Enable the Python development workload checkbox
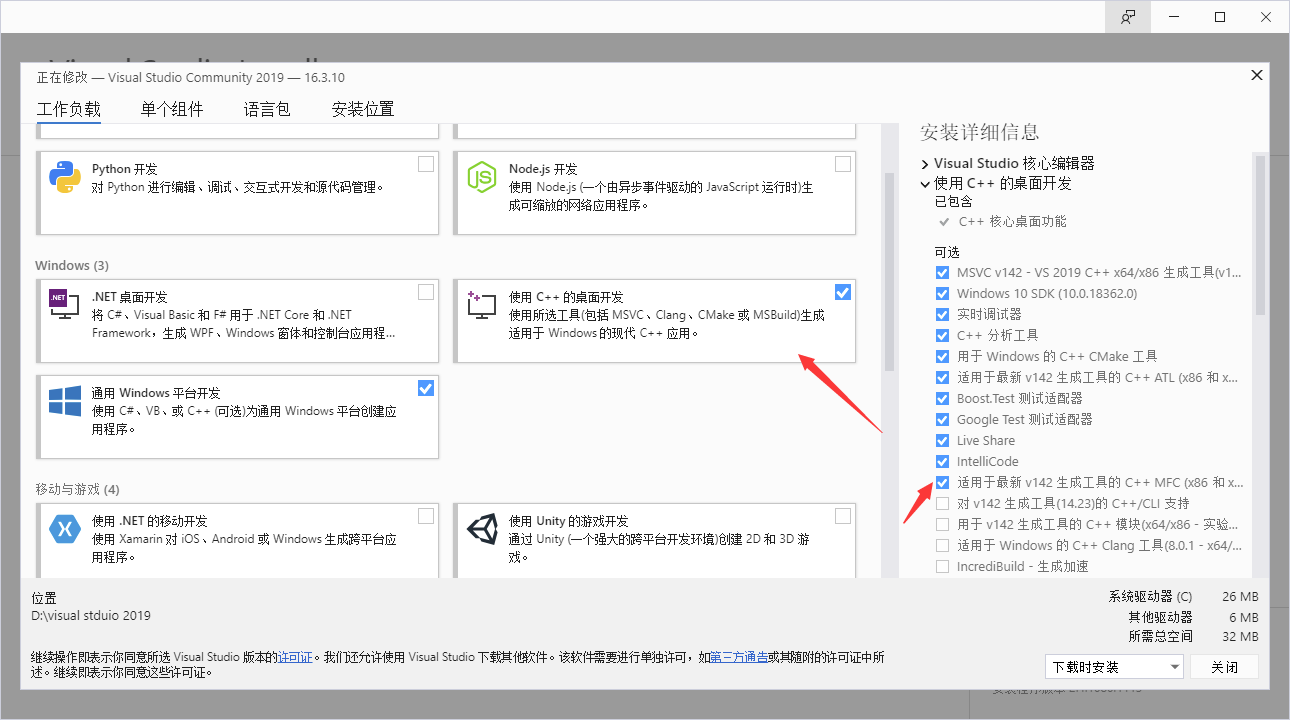The height and width of the screenshot is (720, 1290). pyautogui.click(x=426, y=164)
